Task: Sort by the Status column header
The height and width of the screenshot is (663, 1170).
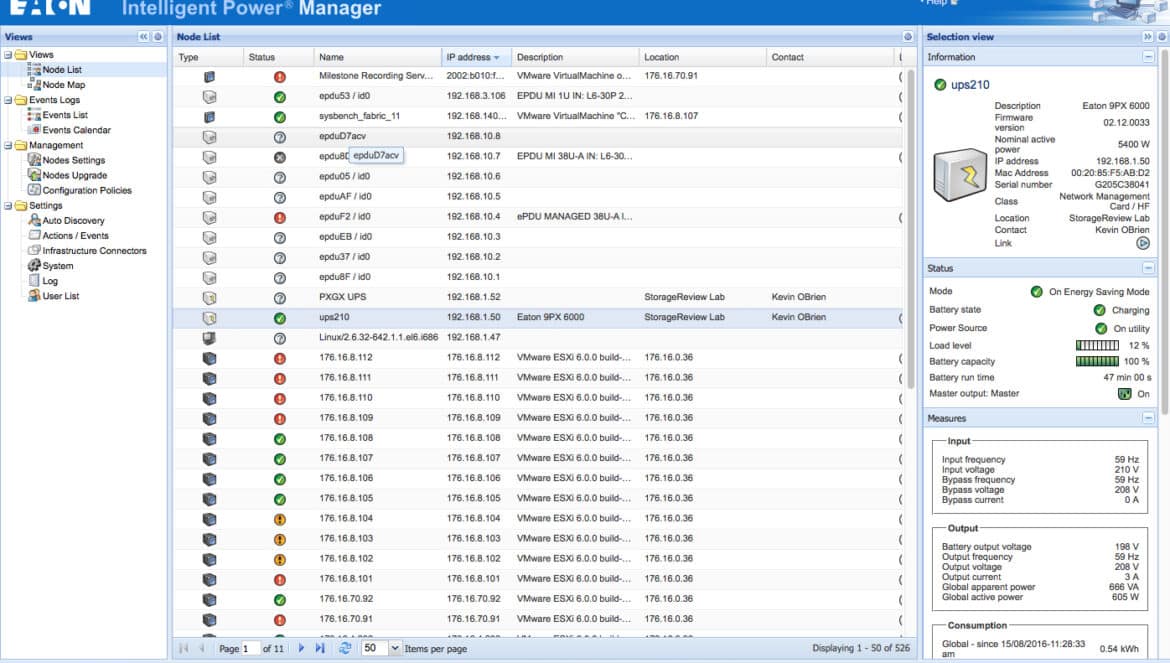Action: pyautogui.click(x=278, y=57)
